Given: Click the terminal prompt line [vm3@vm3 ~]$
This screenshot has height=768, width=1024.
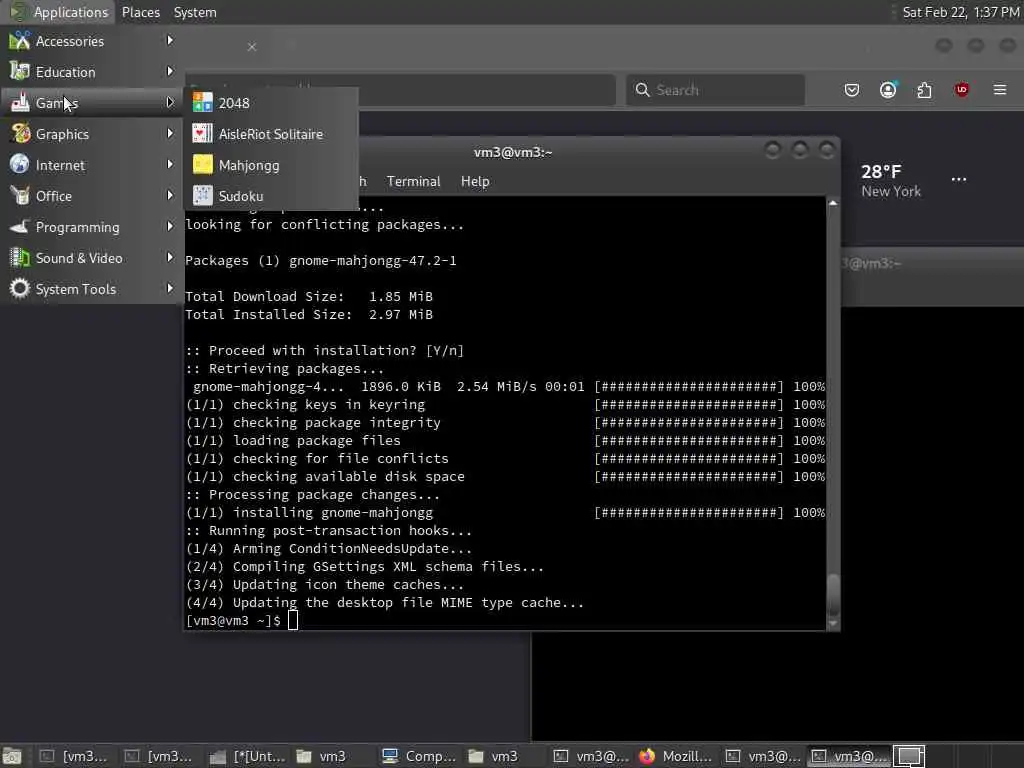Looking at the screenshot, I should (x=242, y=620).
